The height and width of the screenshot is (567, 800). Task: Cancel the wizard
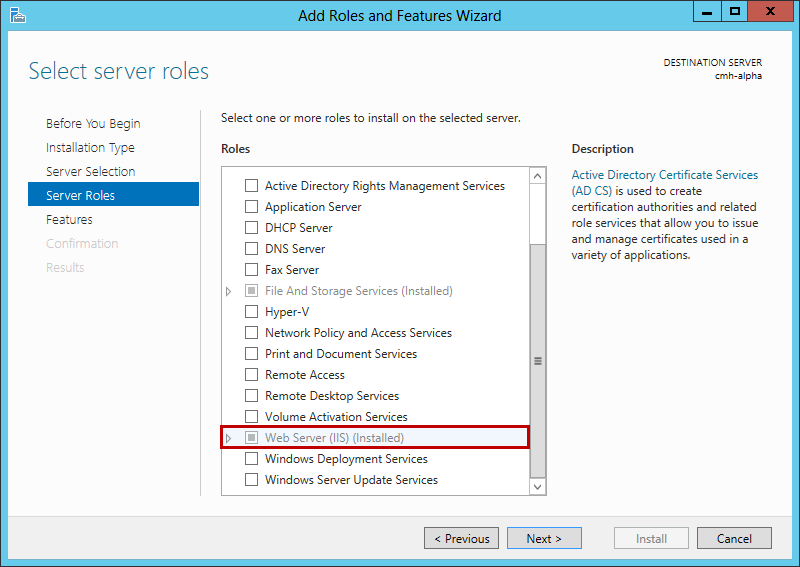click(x=733, y=538)
